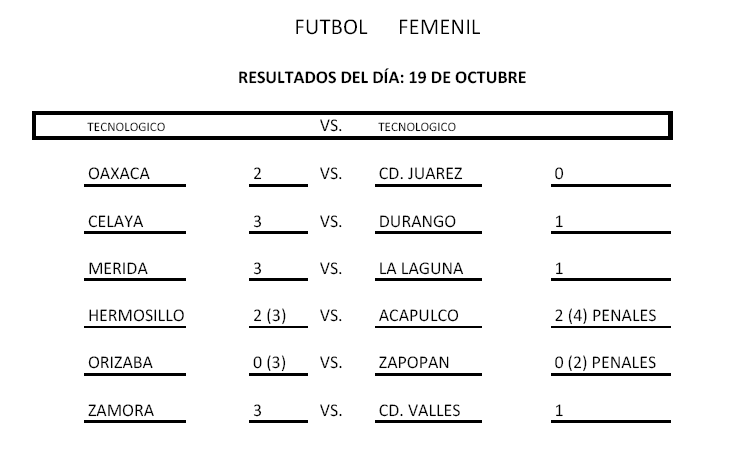743x467 pixels.
Task: Select the RESULTADOS DEL DÍA heading
Action: [x=382, y=77]
